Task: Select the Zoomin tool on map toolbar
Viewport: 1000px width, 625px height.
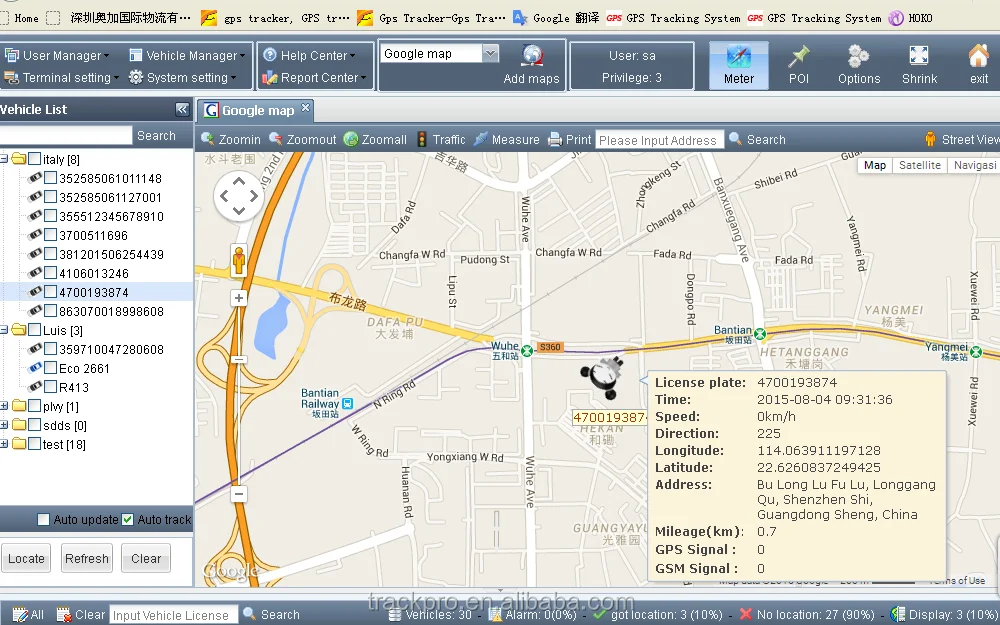Action: (x=231, y=139)
